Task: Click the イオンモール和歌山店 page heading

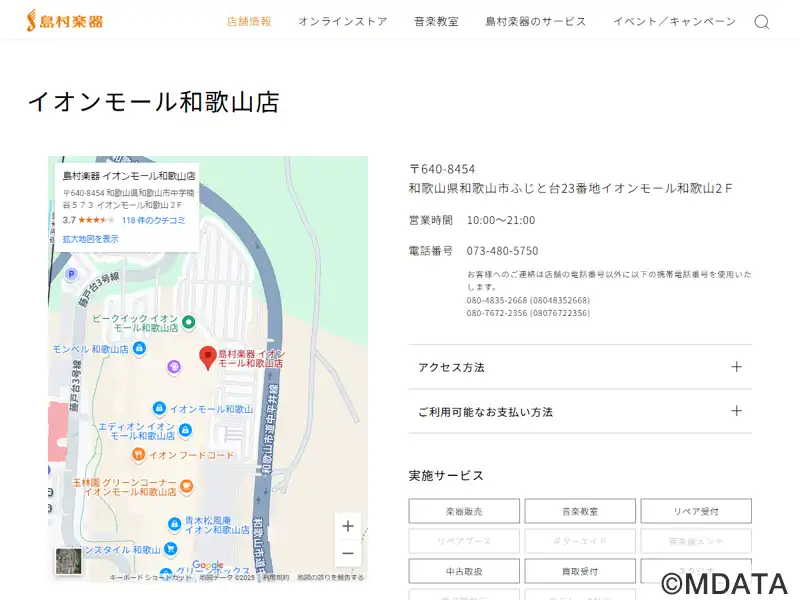Action: coord(154,102)
